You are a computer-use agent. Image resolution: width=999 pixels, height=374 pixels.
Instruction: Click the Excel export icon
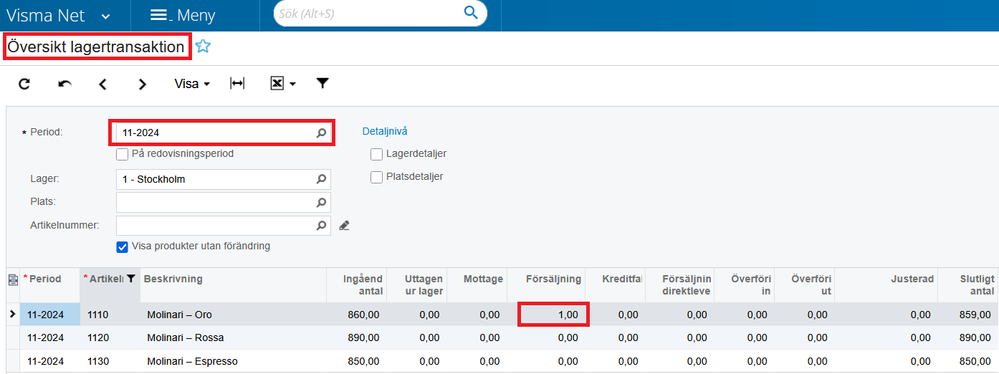277,83
